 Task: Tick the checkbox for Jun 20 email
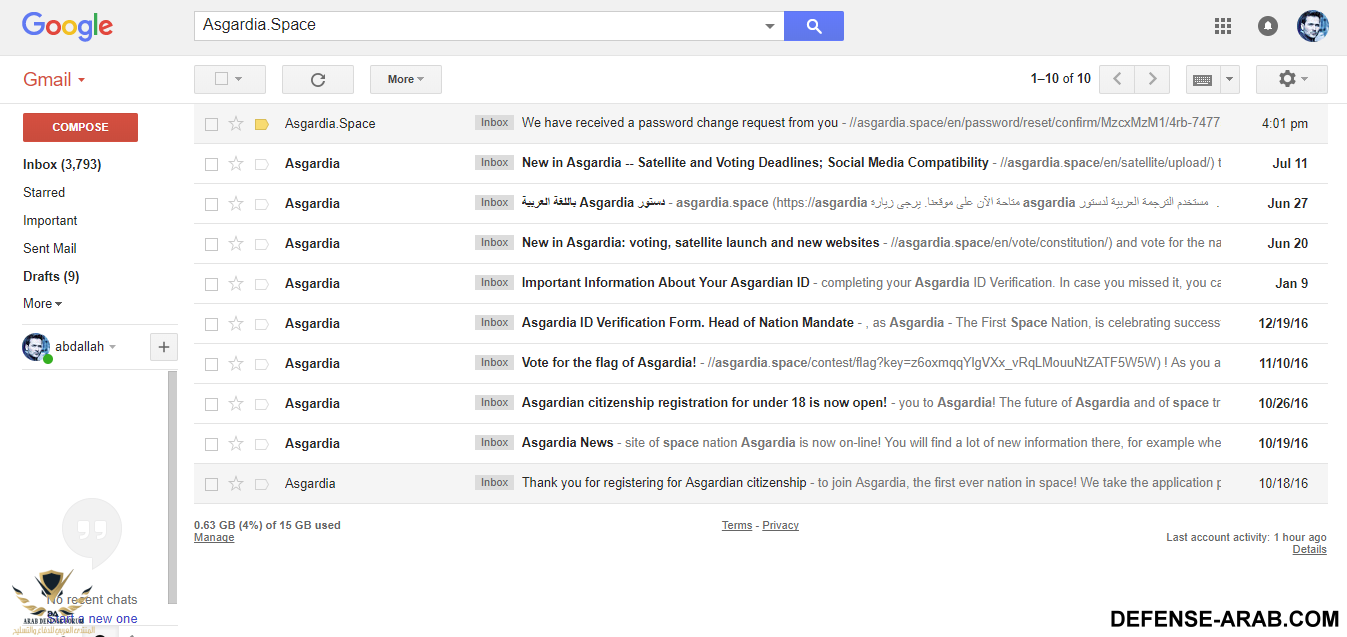211,244
